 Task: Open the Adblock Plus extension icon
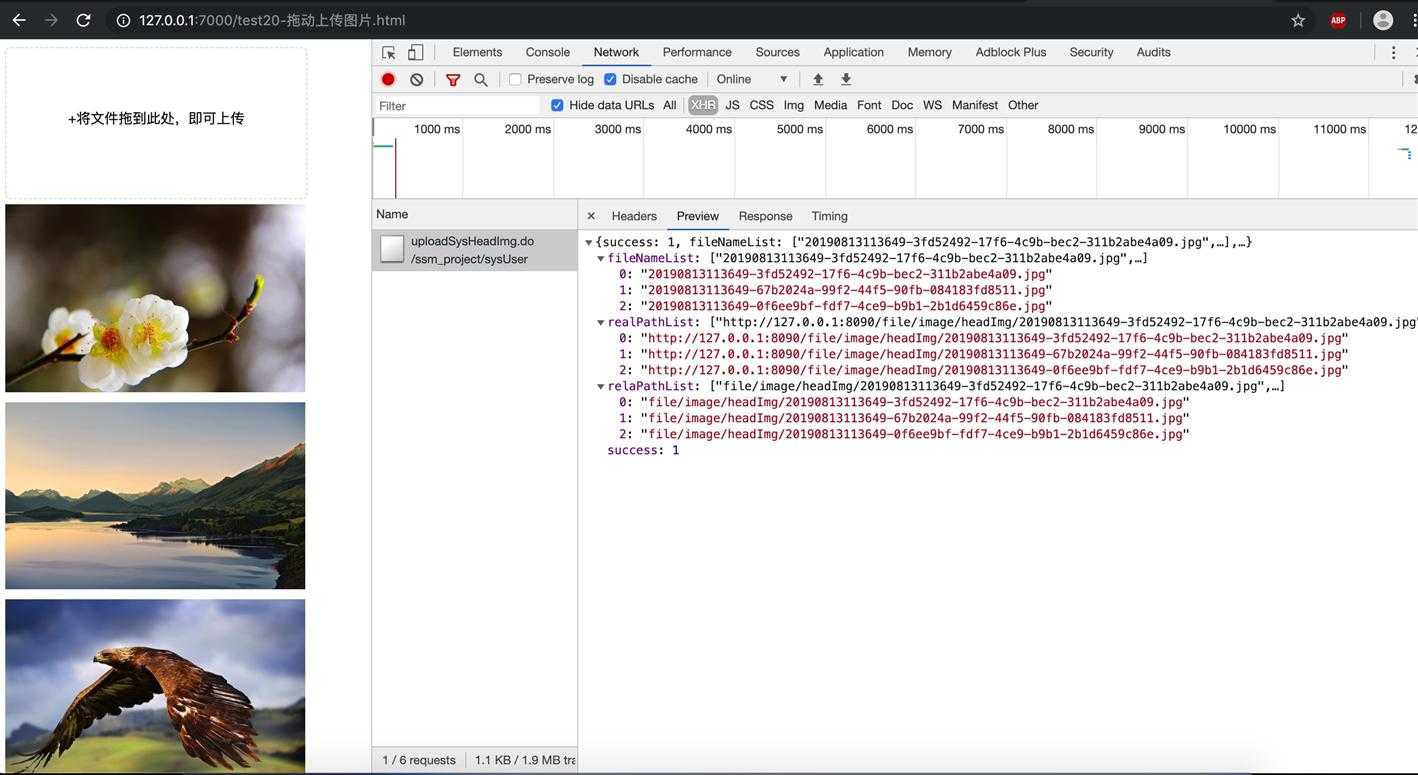pos(1338,20)
